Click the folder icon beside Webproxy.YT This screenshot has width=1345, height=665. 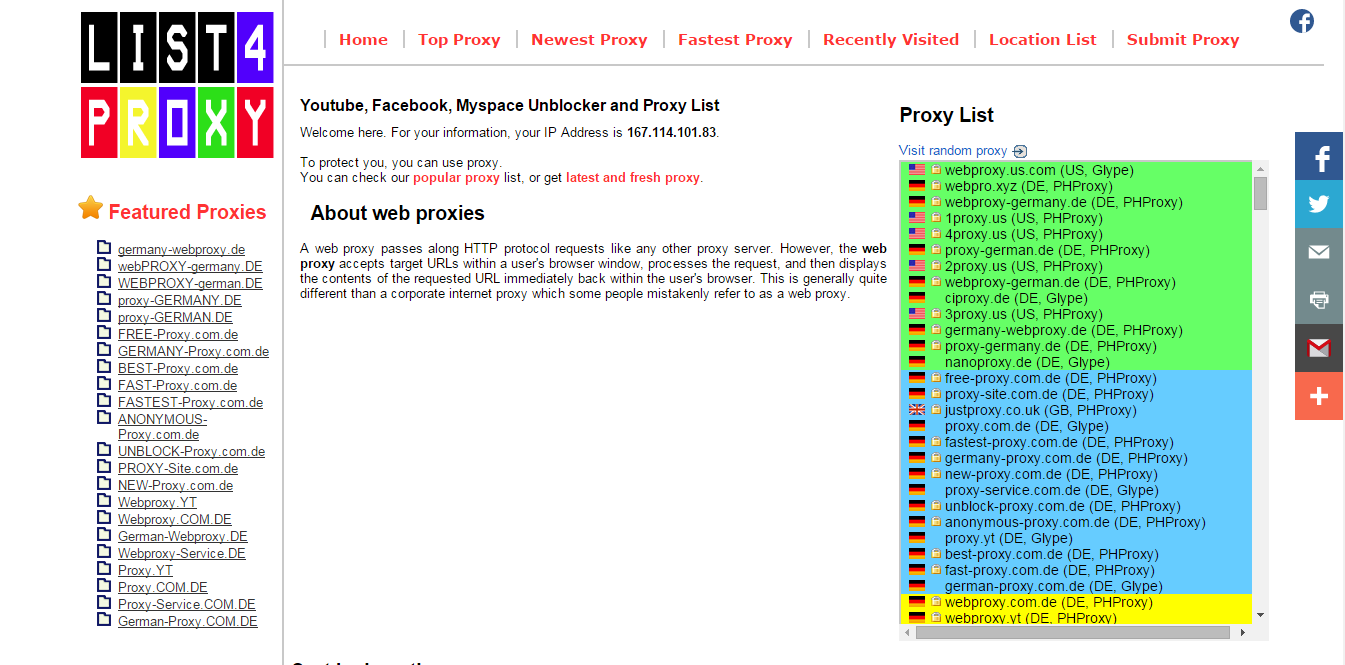pos(104,501)
